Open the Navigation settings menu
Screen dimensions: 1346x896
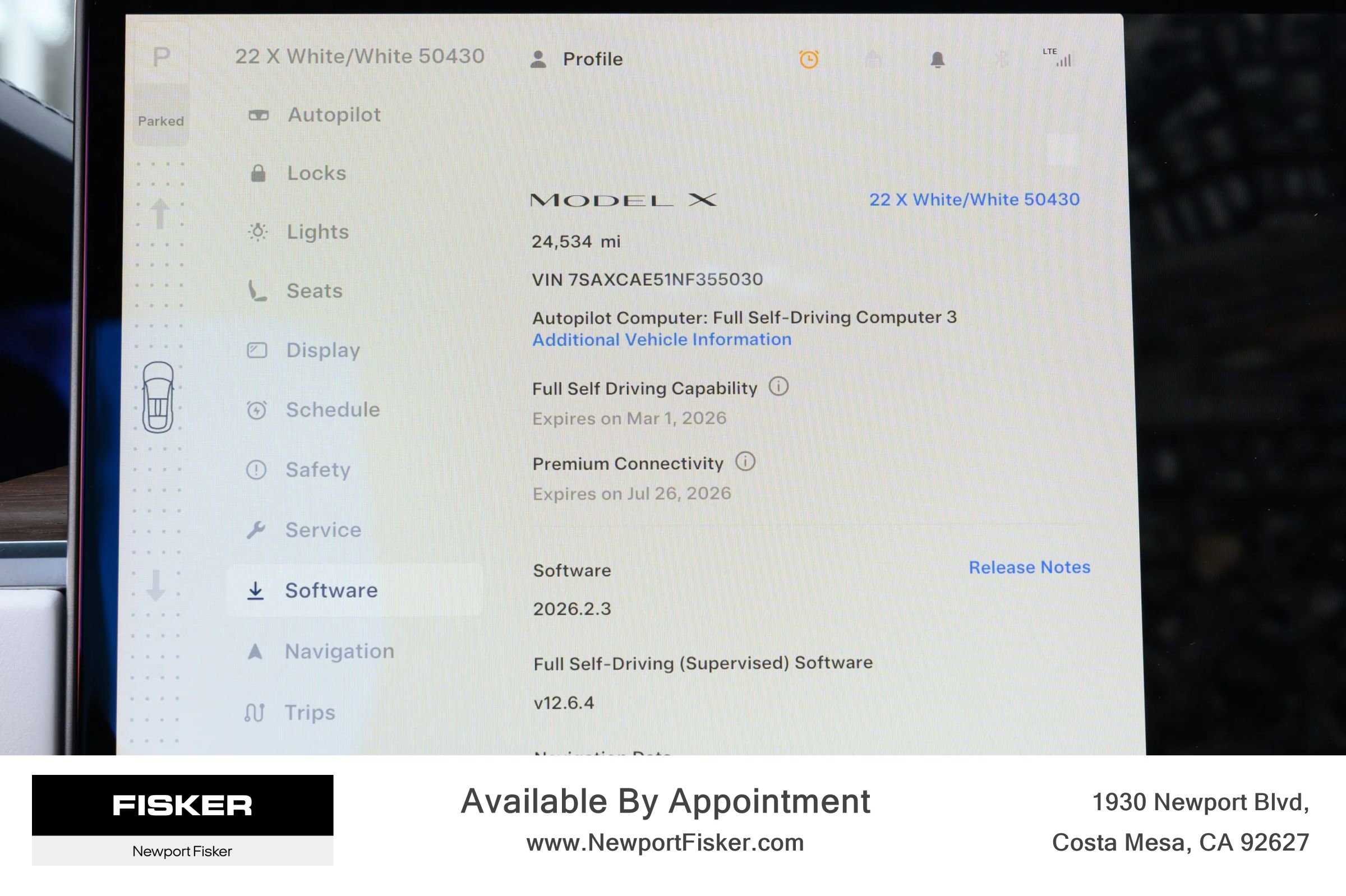coord(339,651)
